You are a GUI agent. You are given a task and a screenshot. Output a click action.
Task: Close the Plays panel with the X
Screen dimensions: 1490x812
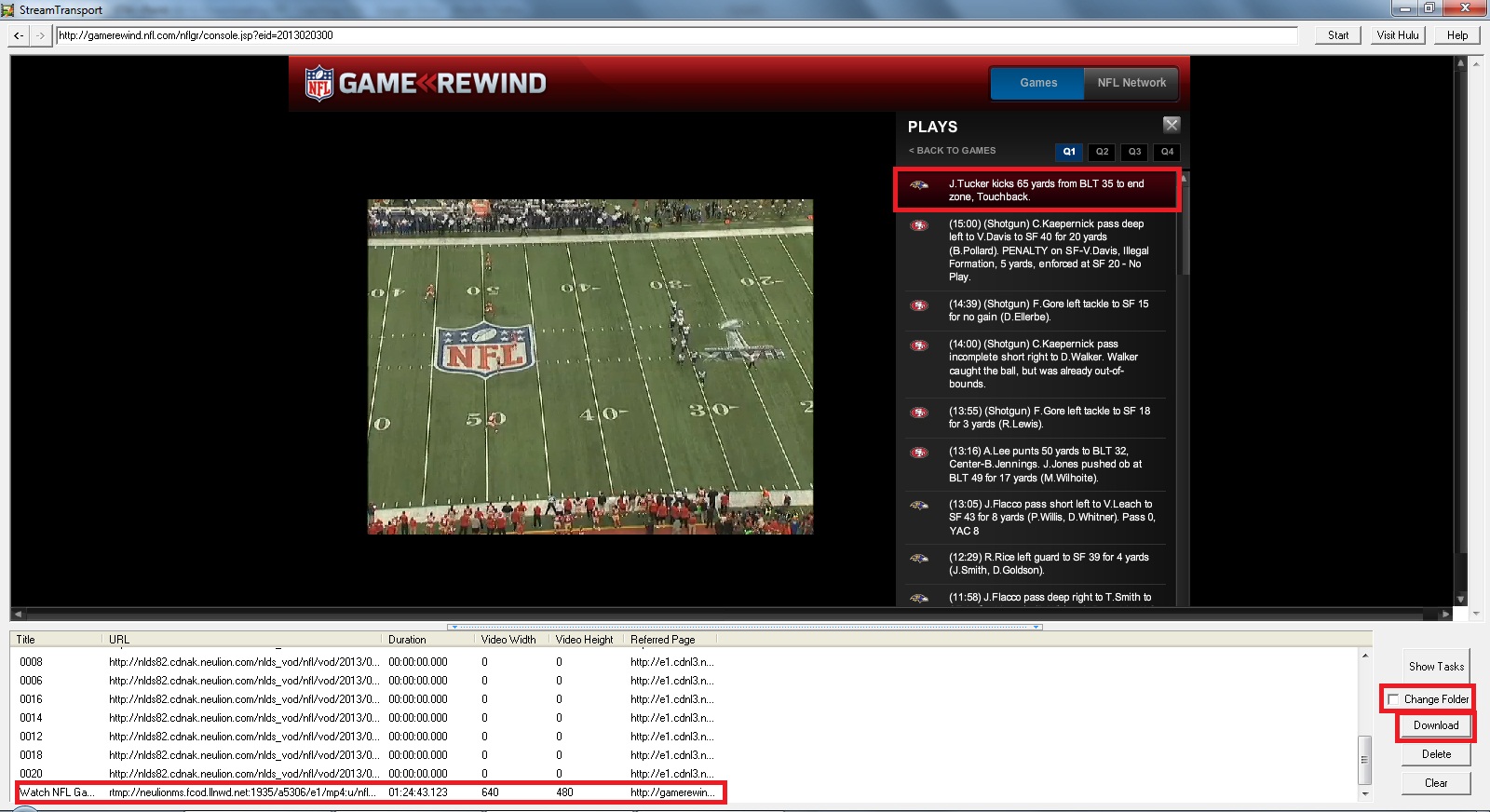click(x=1172, y=125)
